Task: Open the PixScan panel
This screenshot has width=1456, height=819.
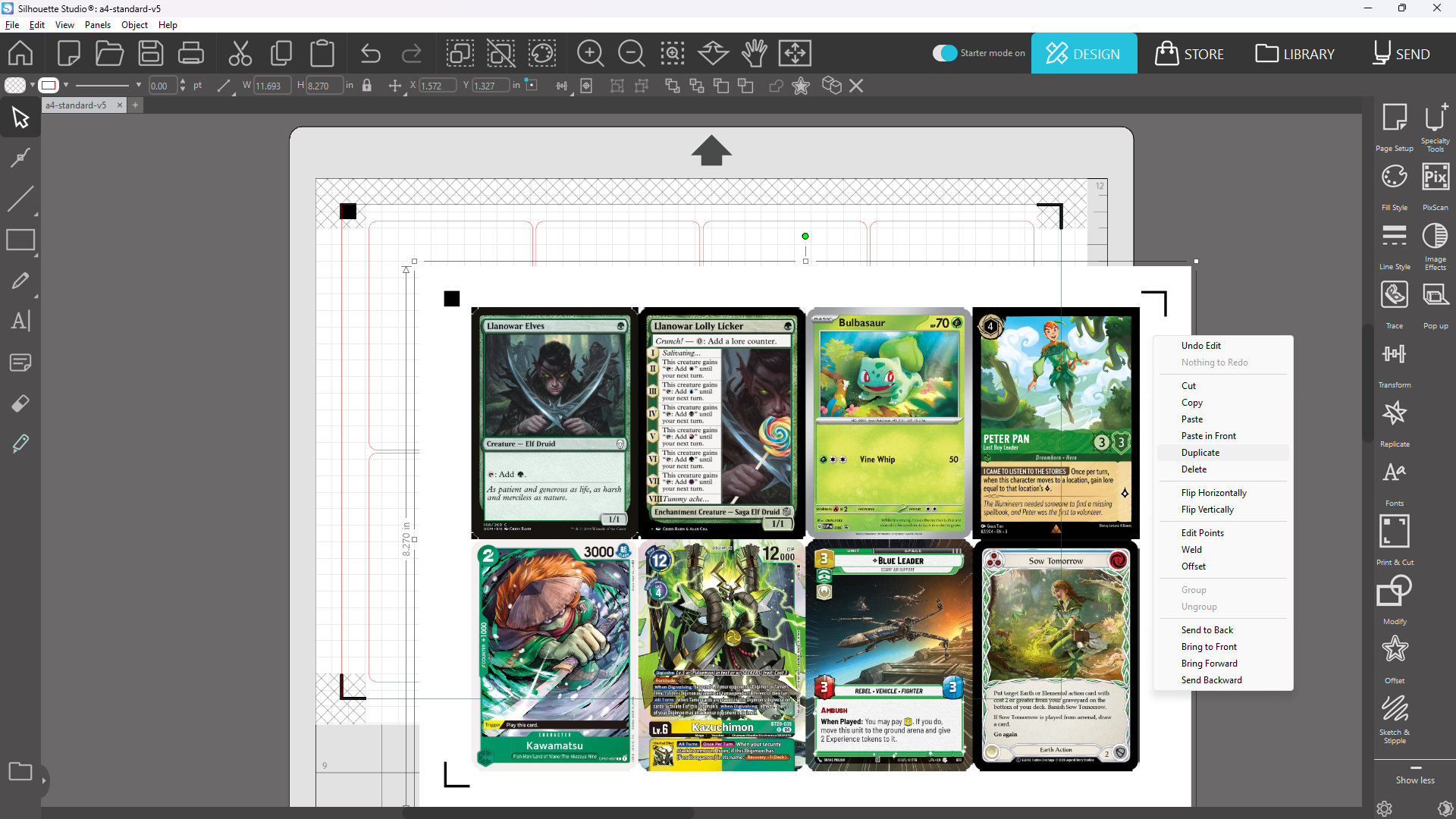Action: point(1436,186)
